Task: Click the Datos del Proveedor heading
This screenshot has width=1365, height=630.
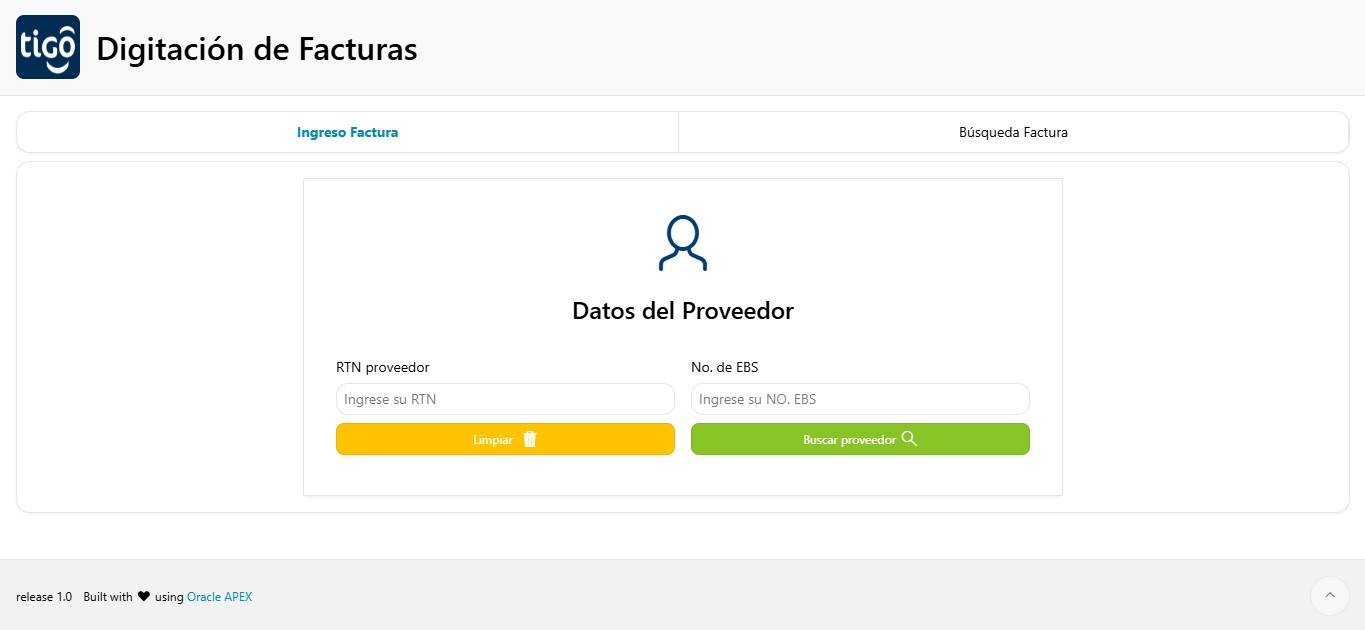Action: tap(683, 310)
